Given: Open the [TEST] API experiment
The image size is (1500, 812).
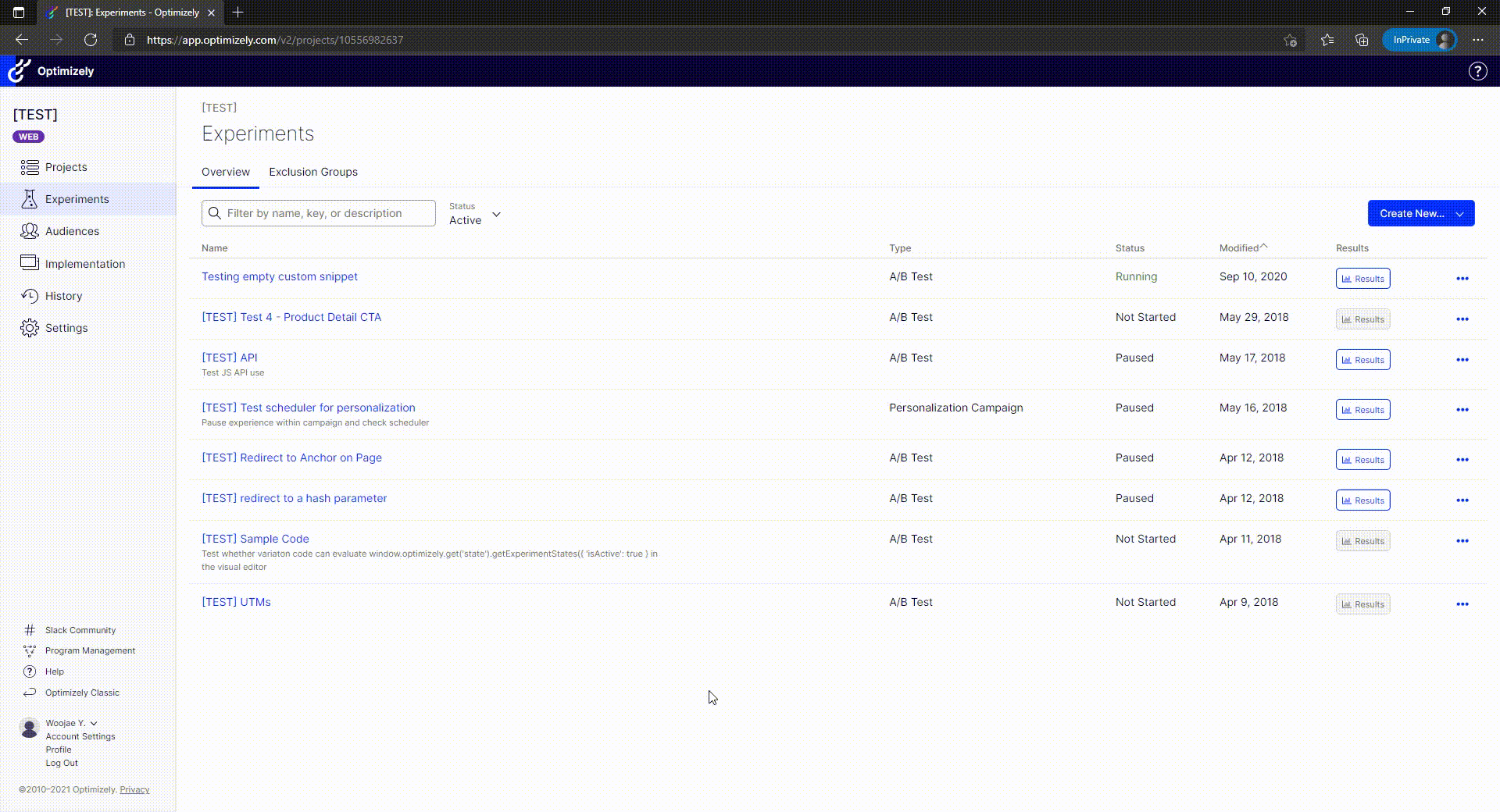Looking at the screenshot, I should click(x=229, y=358).
